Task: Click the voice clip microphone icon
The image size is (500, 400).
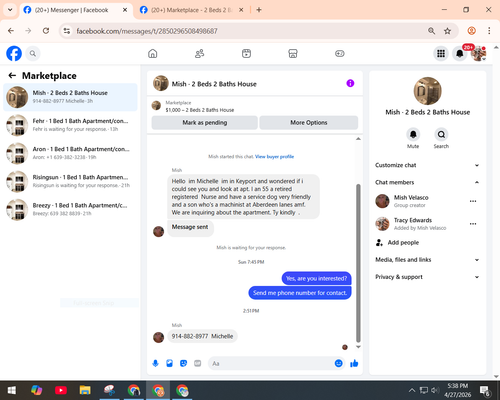Action: [x=155, y=363]
